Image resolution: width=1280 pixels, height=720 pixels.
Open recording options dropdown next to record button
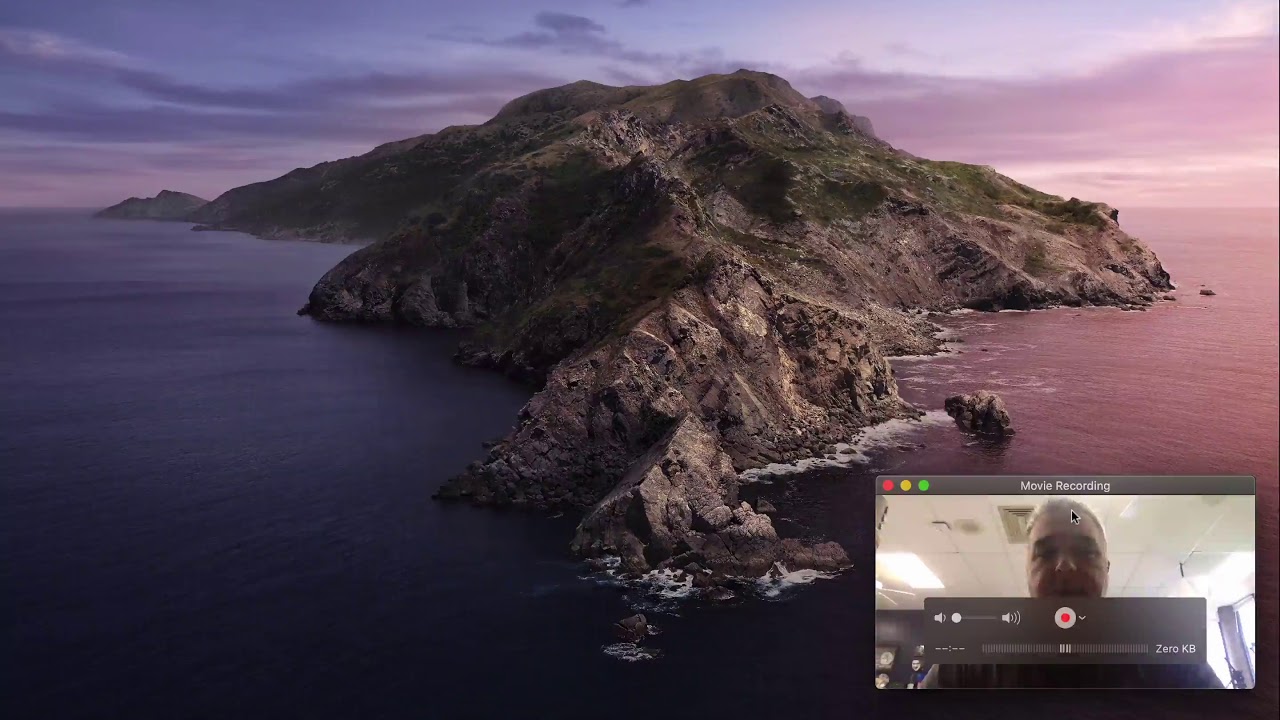(1082, 618)
